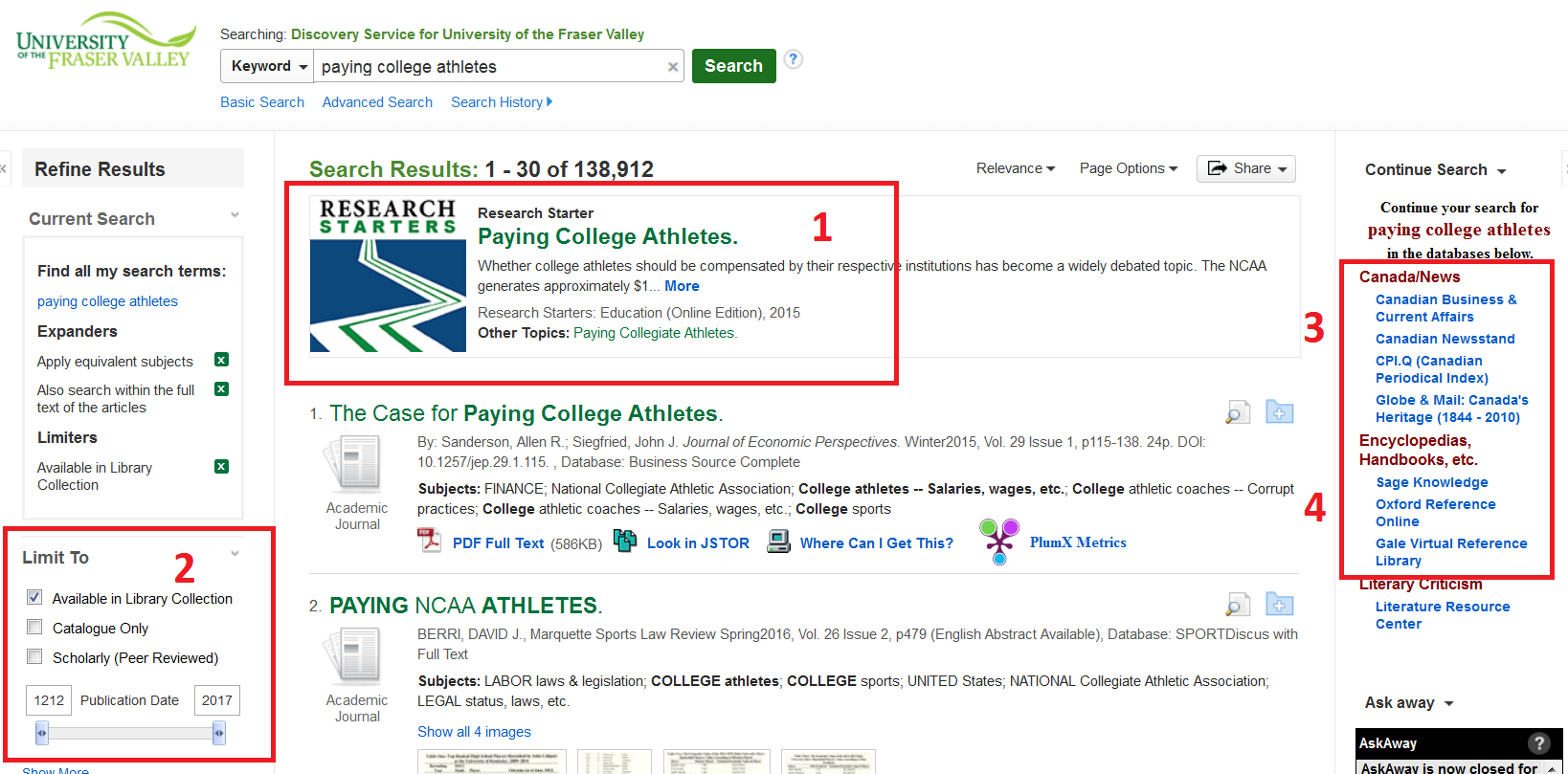Click the AskAway help question icon

1538,743
